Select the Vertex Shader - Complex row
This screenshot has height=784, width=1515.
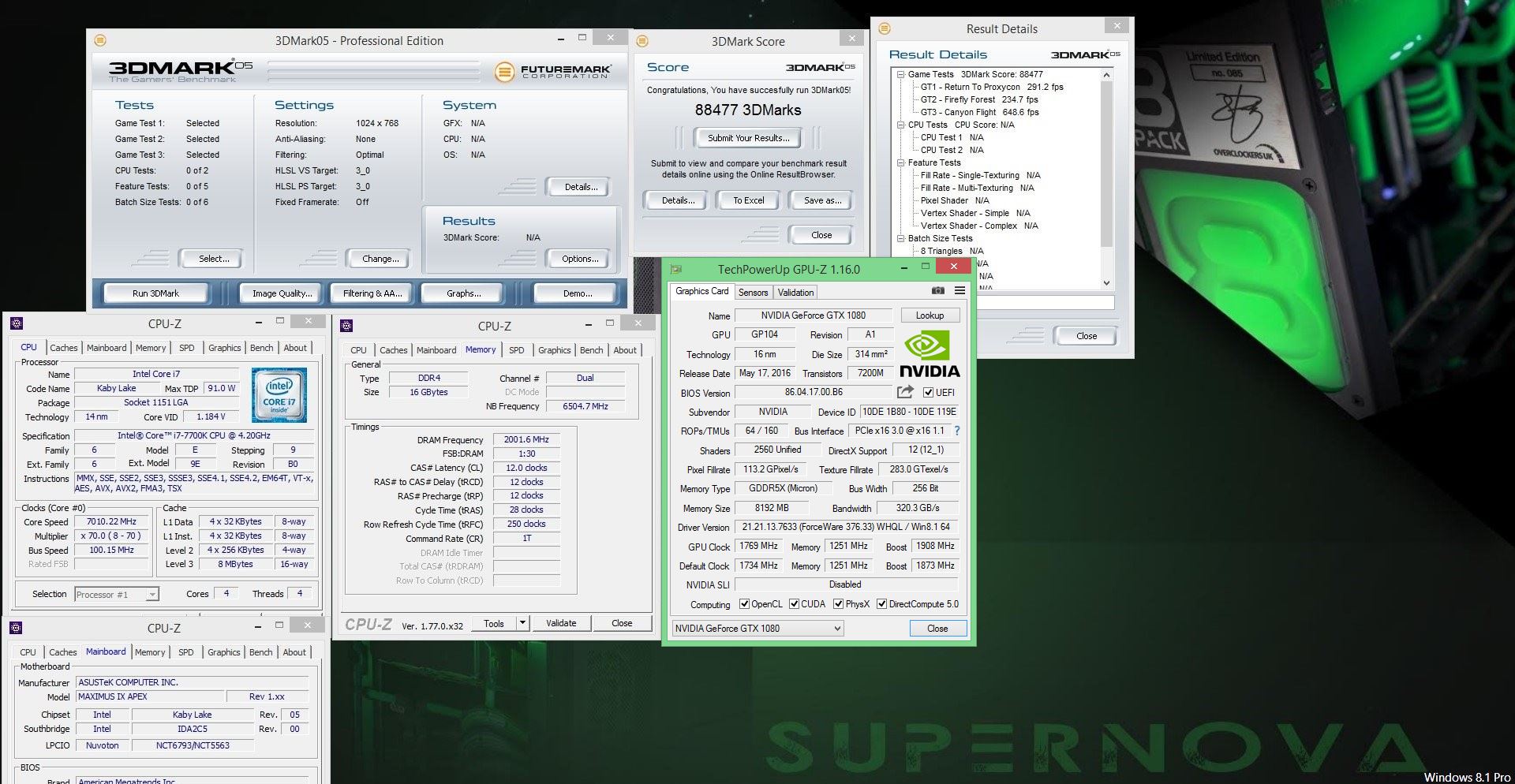point(978,226)
